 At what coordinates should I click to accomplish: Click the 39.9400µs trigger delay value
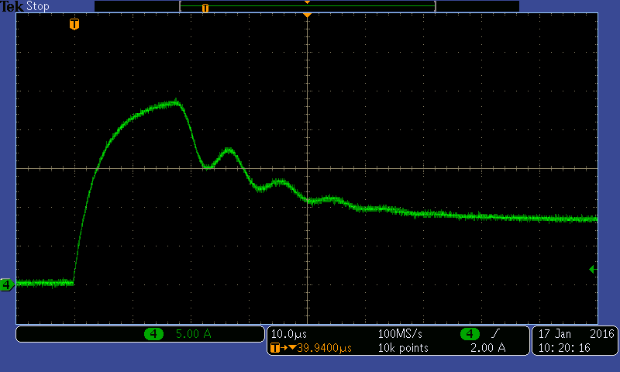[x=324, y=348]
